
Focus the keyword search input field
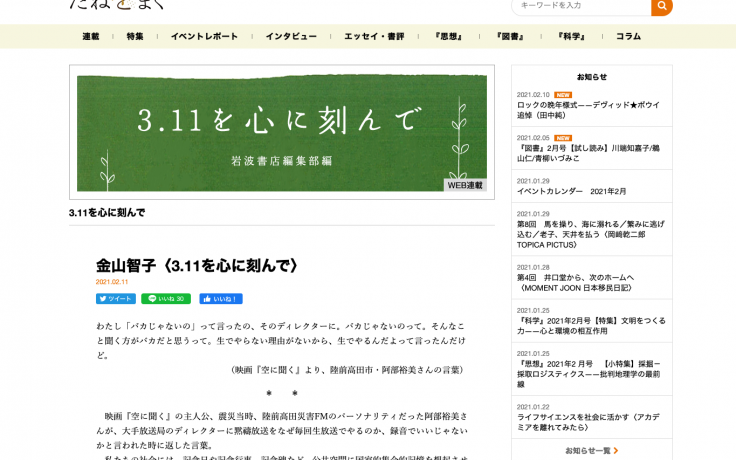point(581,6)
